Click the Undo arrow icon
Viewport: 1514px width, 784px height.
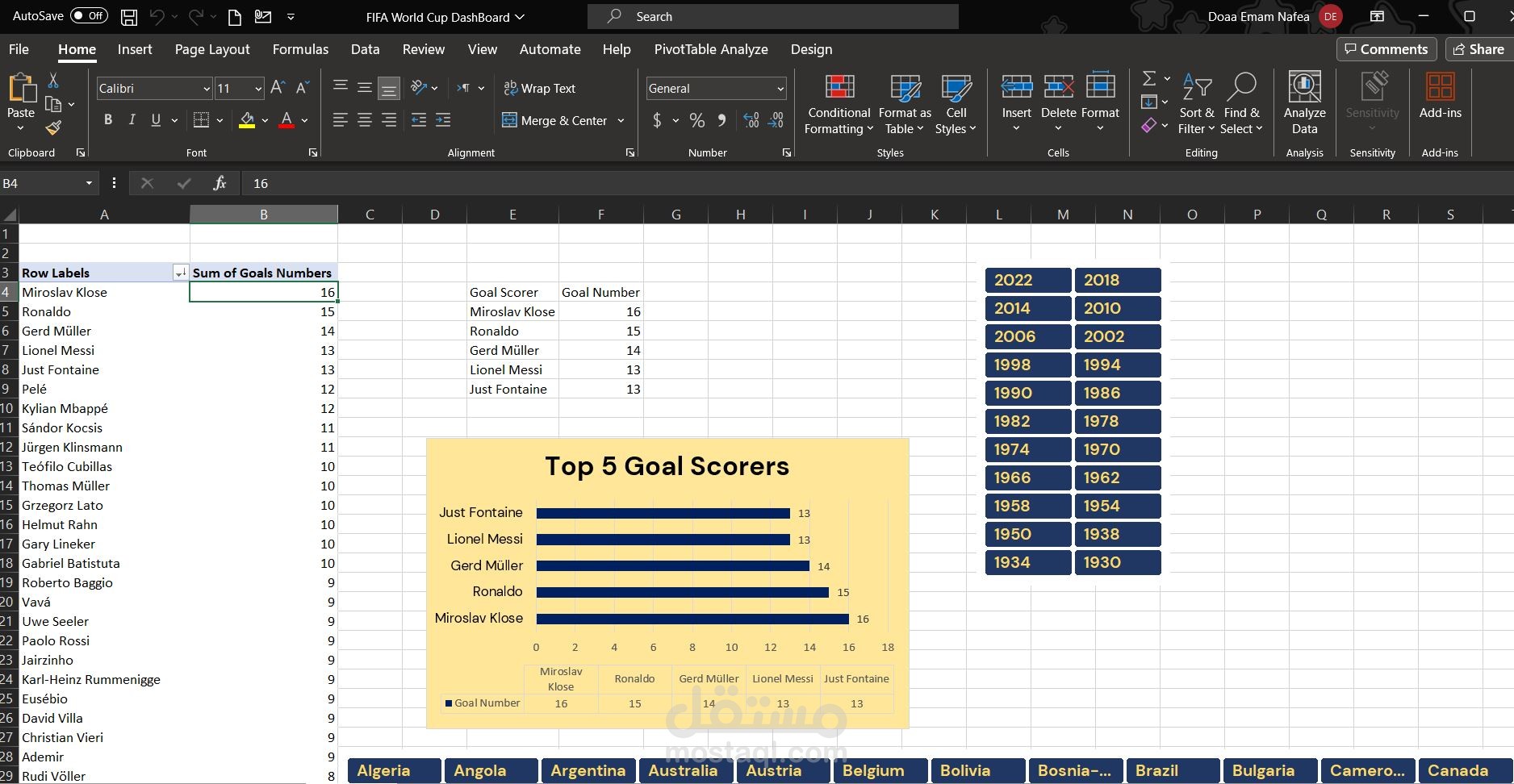pos(157,16)
